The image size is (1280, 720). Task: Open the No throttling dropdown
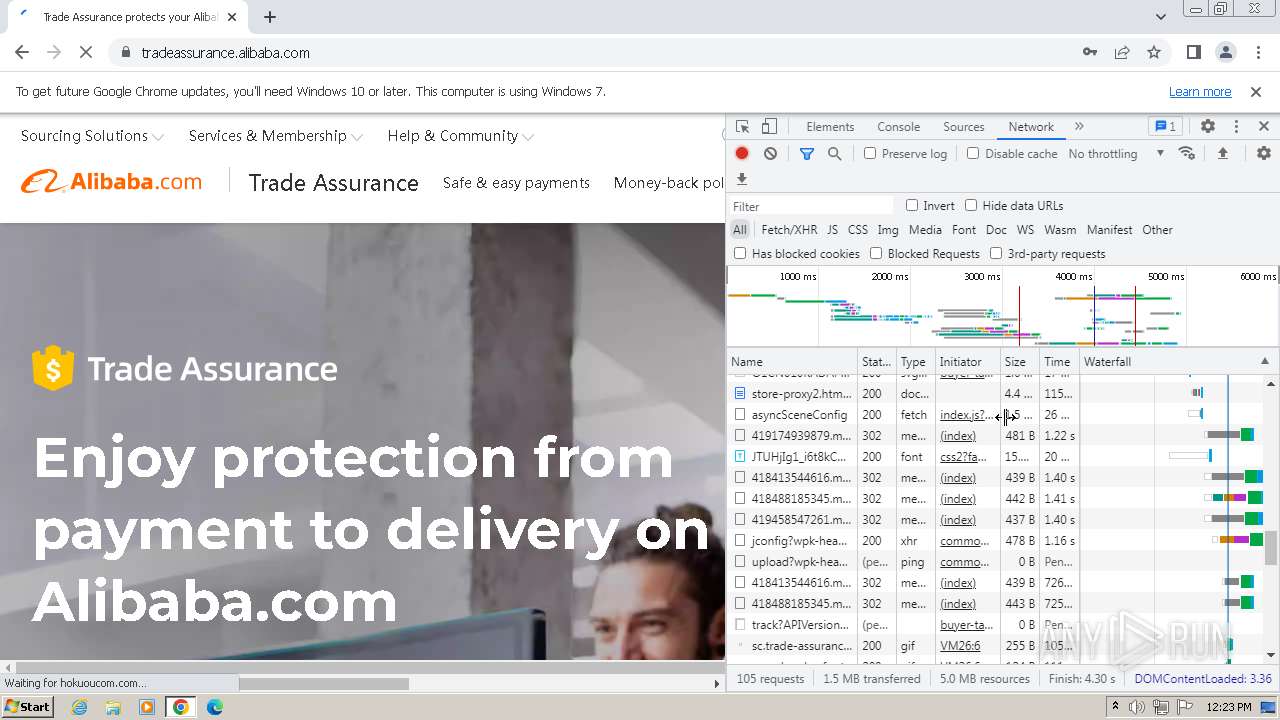pyautogui.click(x=1116, y=153)
